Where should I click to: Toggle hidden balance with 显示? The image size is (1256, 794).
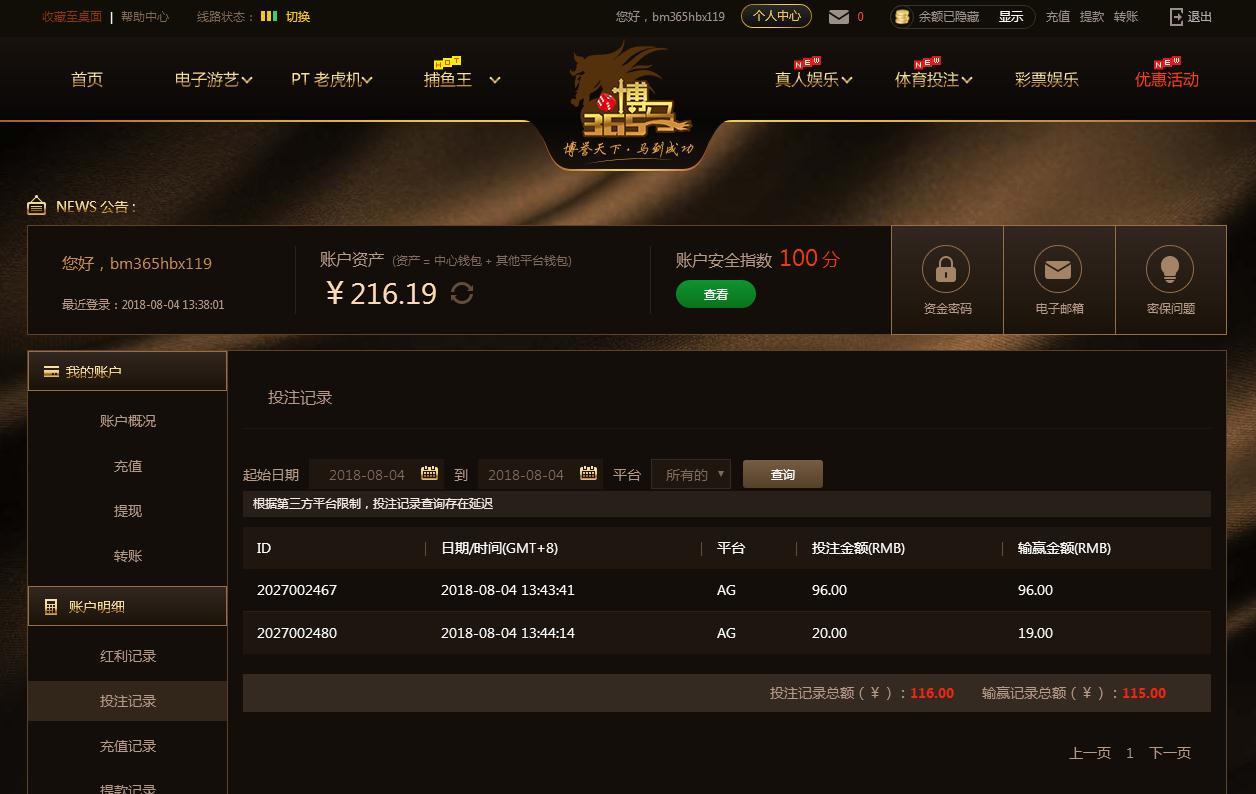tap(1010, 17)
